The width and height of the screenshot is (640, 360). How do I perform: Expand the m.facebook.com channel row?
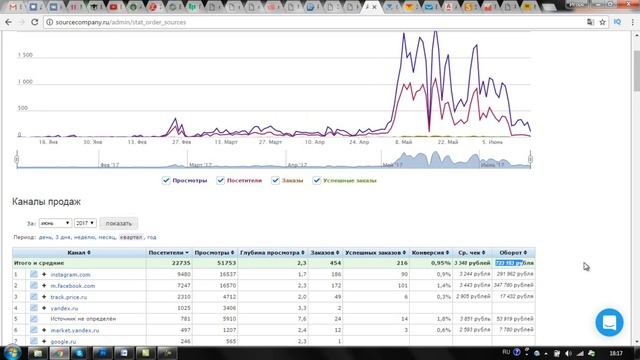(x=44, y=285)
